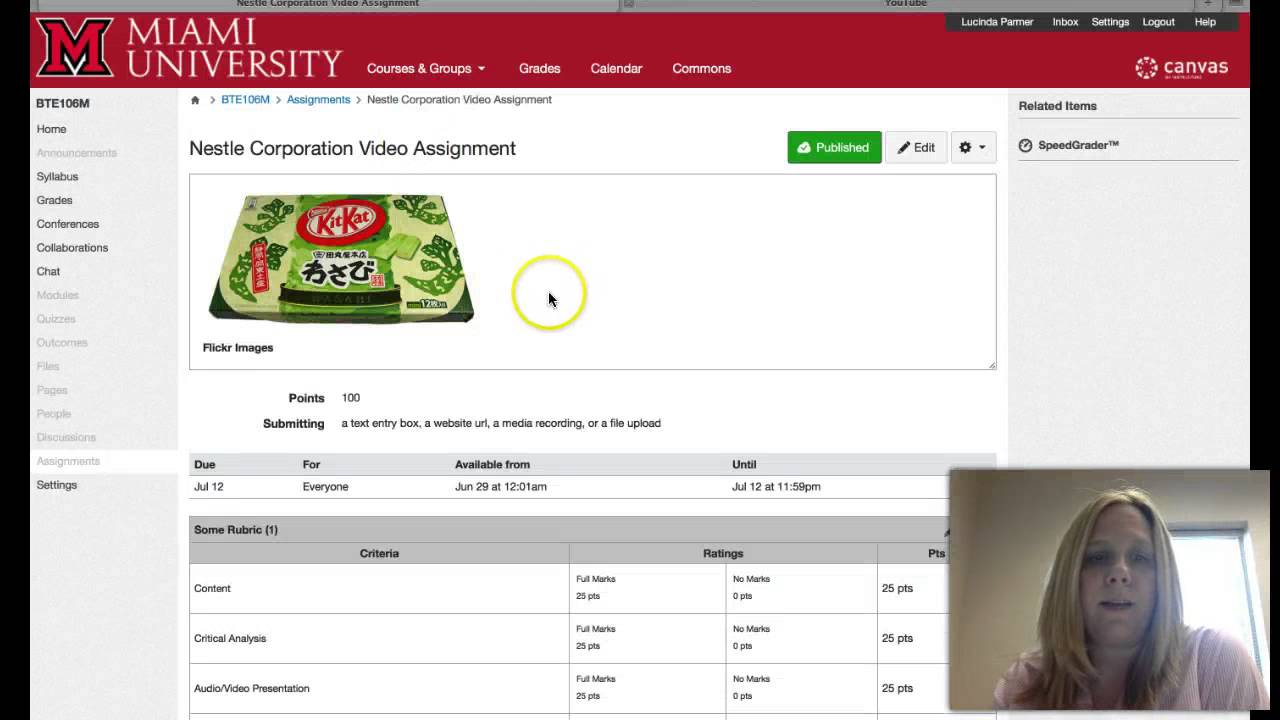Click No Marks rating in the Critical Analysis row
This screenshot has height=720, width=1280.
click(x=751, y=629)
